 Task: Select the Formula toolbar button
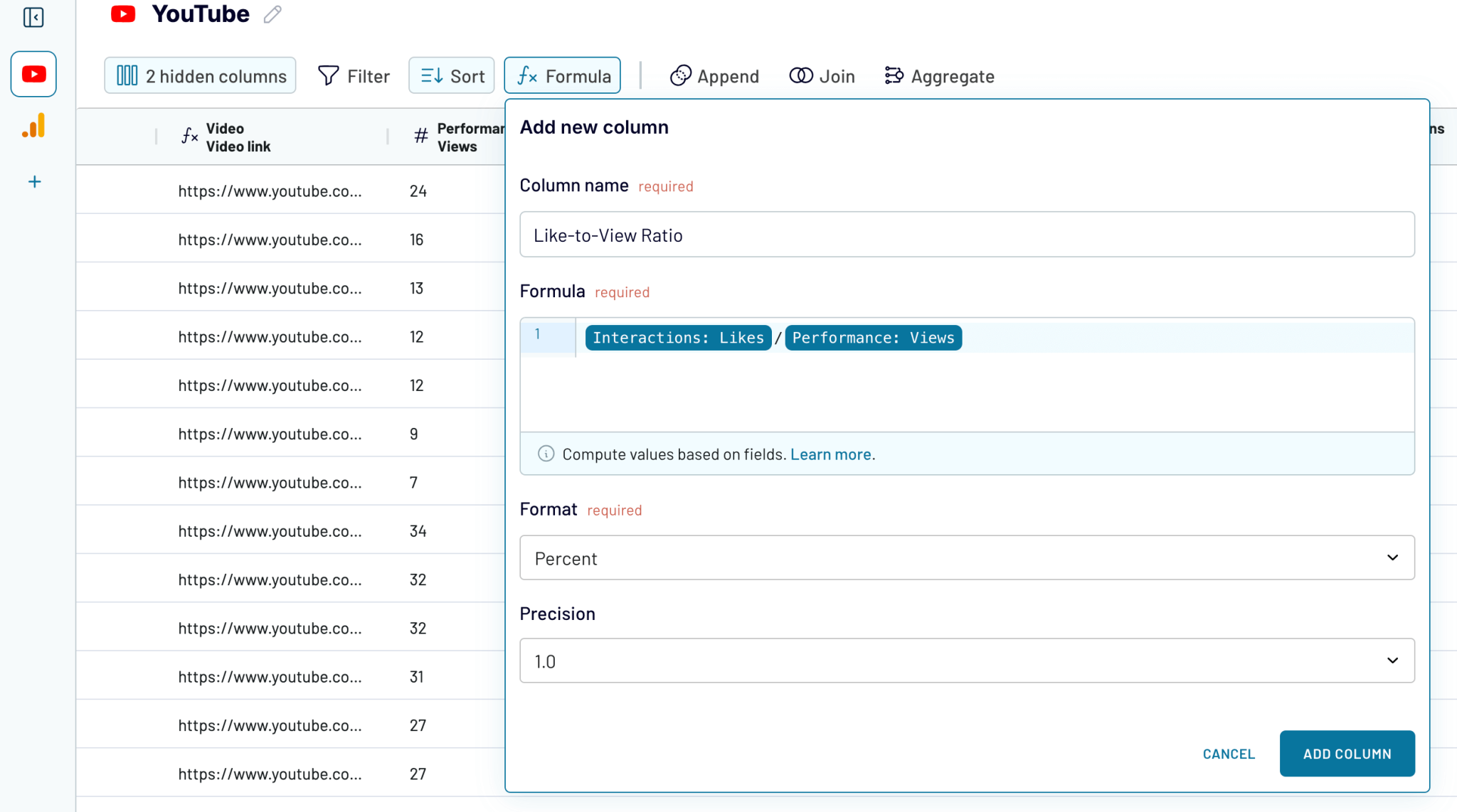[x=561, y=75]
